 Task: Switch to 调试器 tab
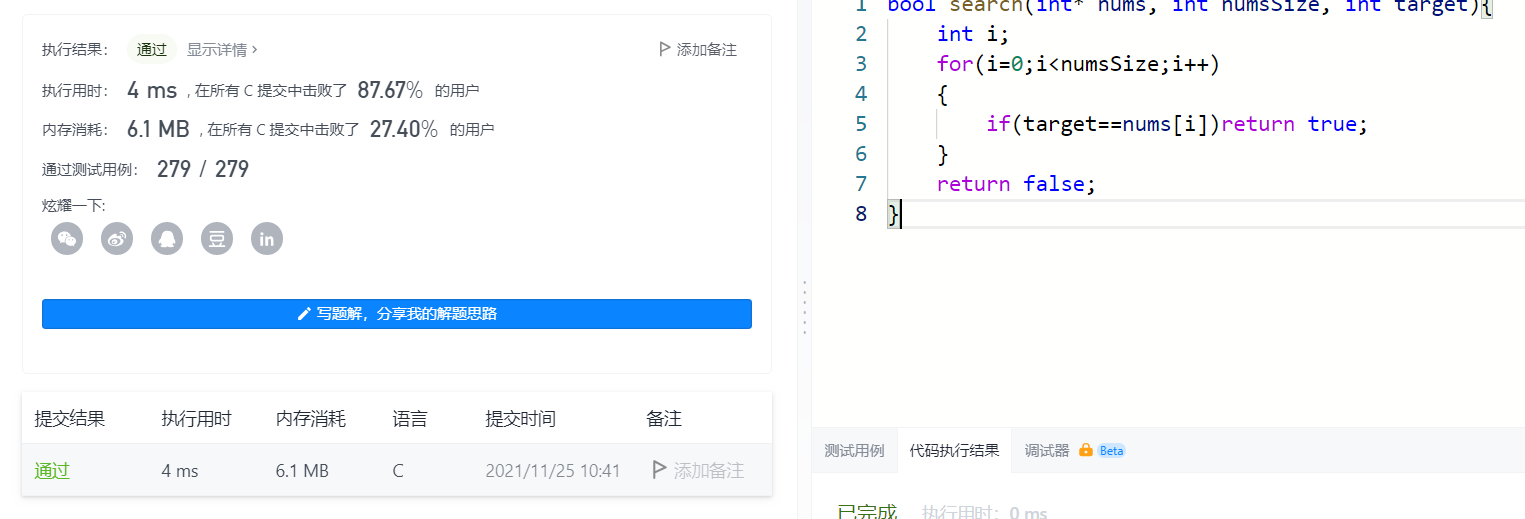click(1047, 451)
